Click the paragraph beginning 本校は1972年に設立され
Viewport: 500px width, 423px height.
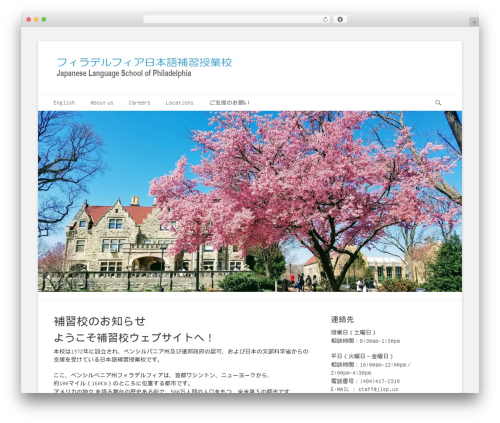click(x=181, y=355)
